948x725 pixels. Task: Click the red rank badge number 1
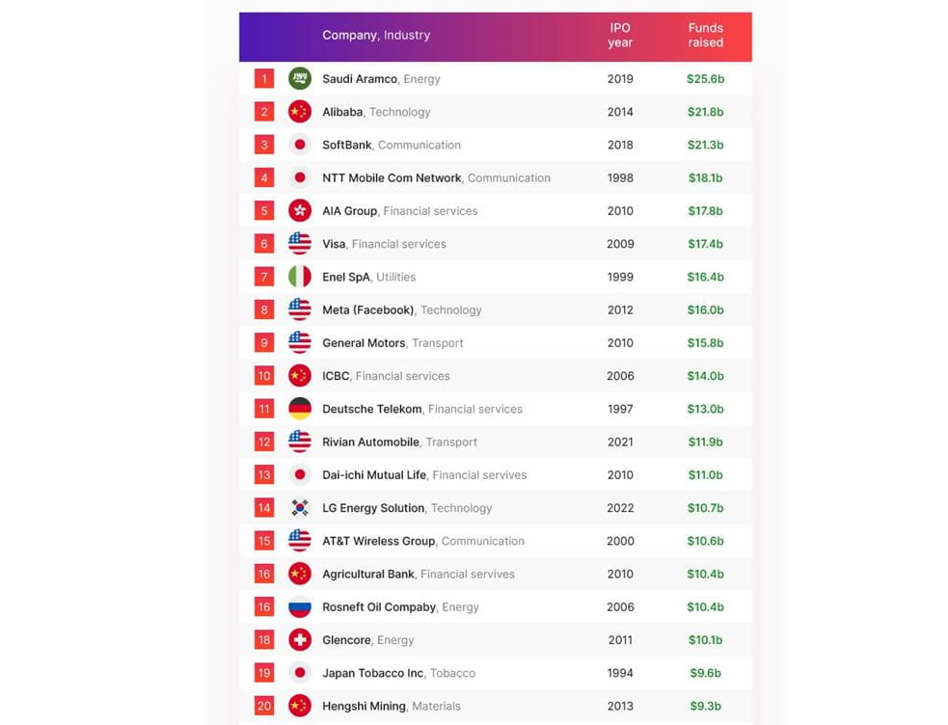point(264,79)
